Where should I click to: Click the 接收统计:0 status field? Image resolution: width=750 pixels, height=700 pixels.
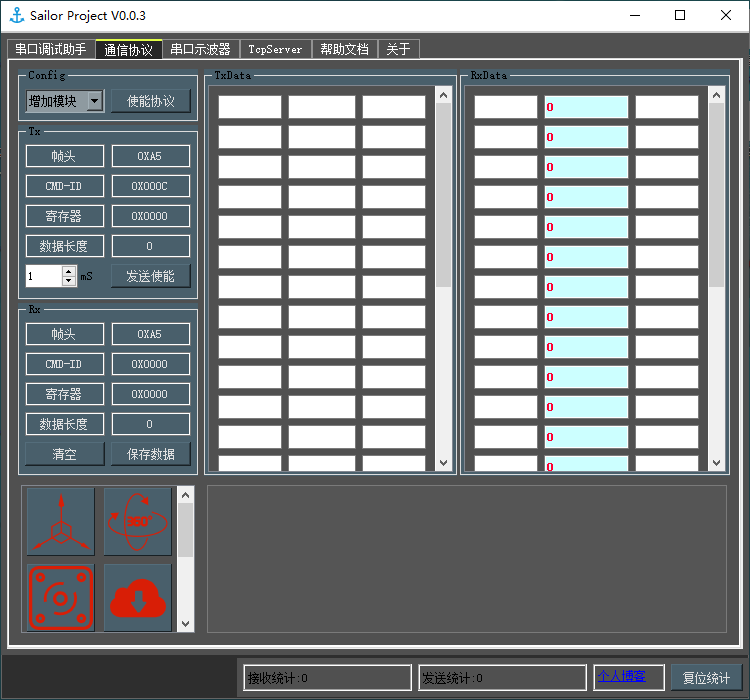[328, 678]
